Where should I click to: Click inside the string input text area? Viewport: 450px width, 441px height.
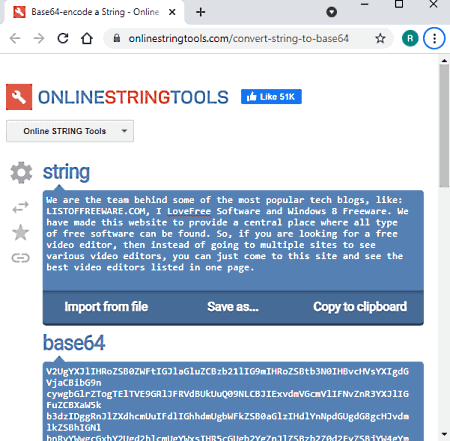(233, 240)
